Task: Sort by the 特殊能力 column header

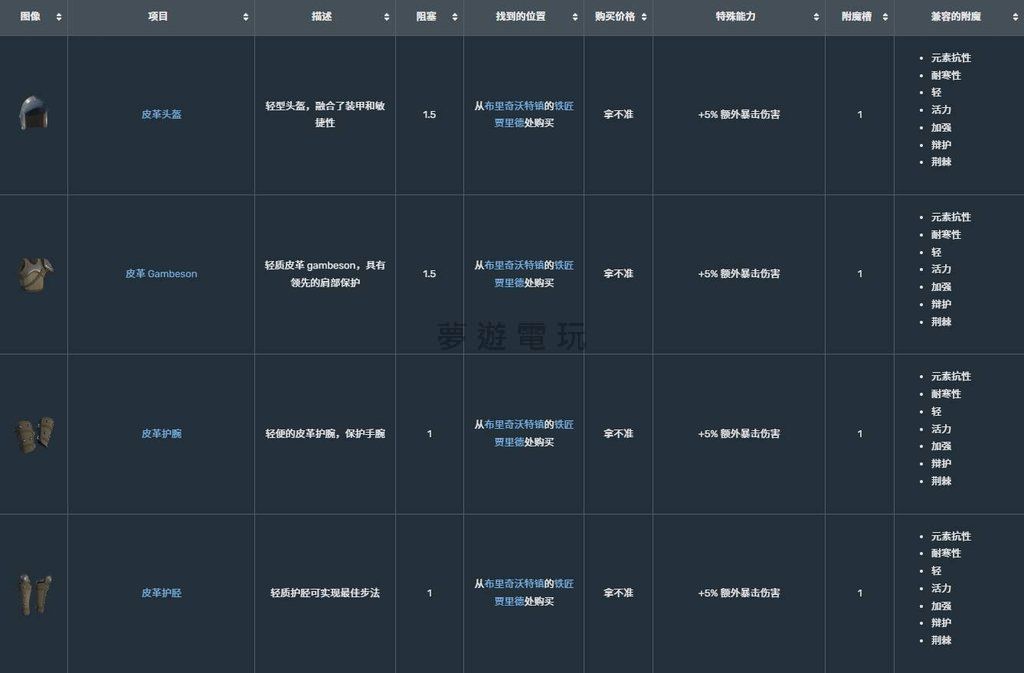Action: click(817, 17)
